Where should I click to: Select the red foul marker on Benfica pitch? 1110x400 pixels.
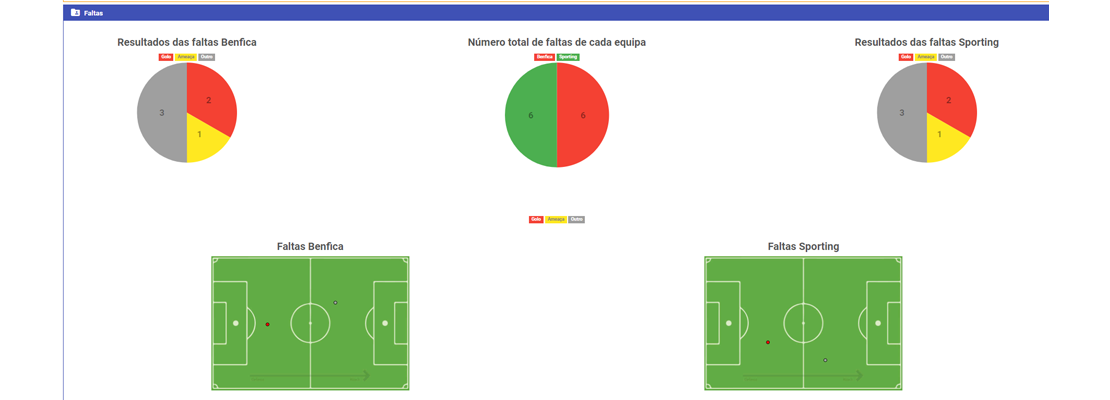268,324
